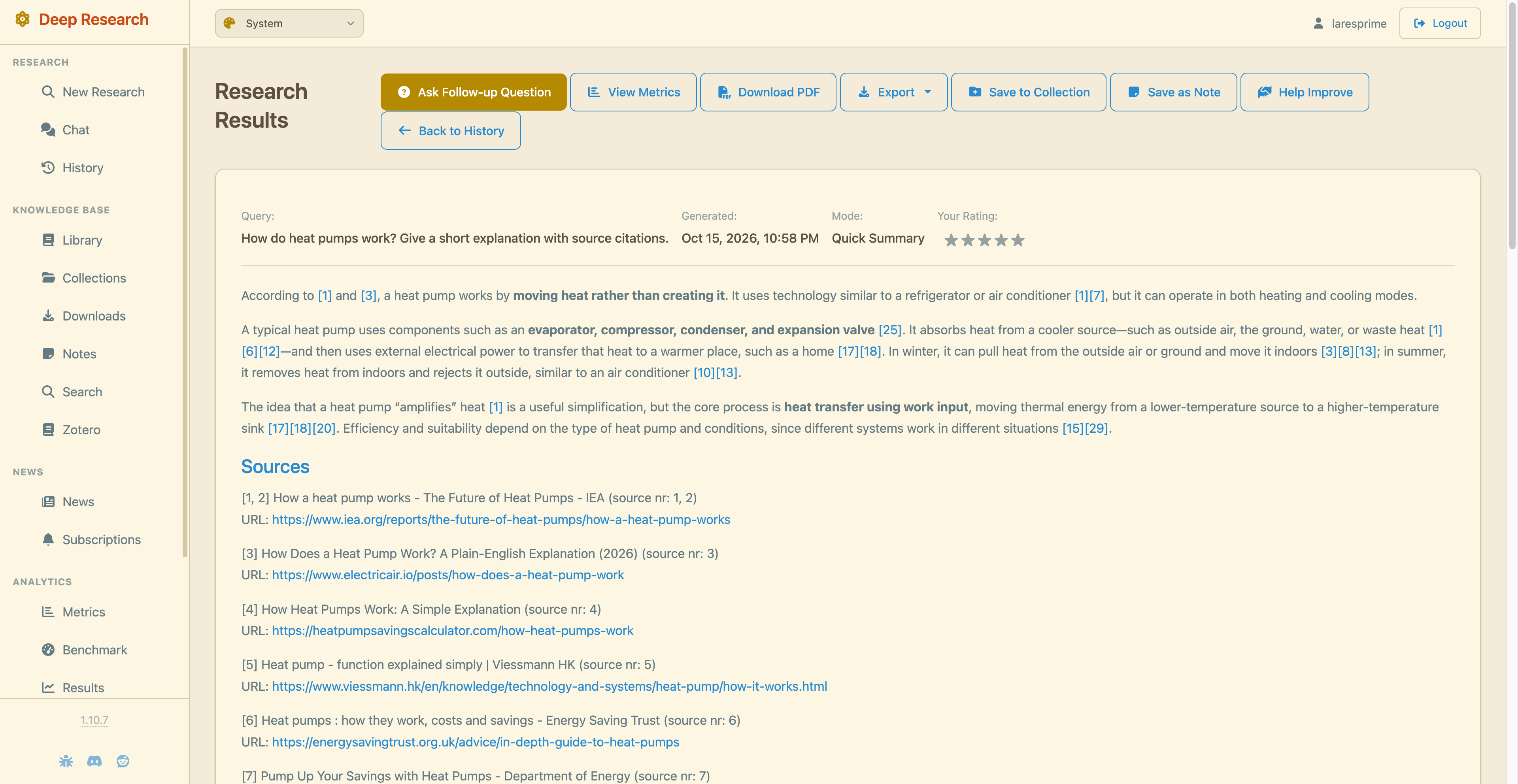The width and height of the screenshot is (1518, 784).
Task: Rate the result two stars
Action: click(x=968, y=240)
